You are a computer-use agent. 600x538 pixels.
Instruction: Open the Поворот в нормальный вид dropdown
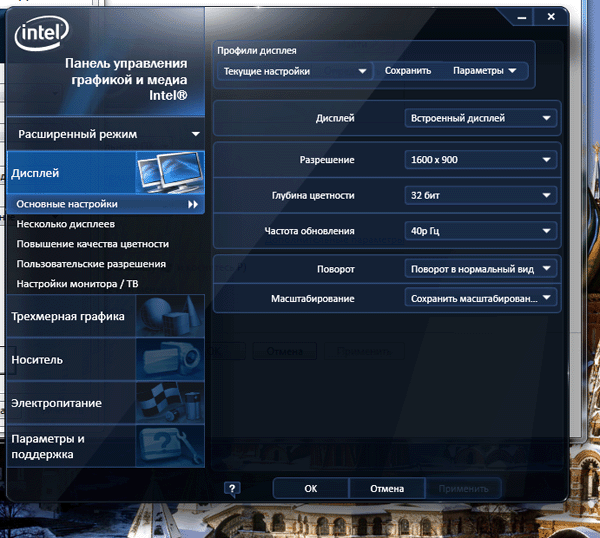[481, 269]
